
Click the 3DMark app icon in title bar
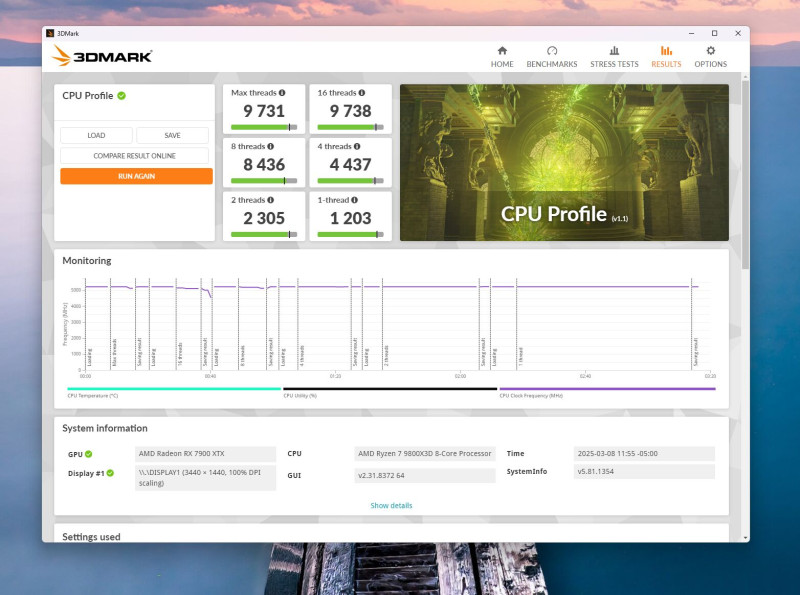49,33
